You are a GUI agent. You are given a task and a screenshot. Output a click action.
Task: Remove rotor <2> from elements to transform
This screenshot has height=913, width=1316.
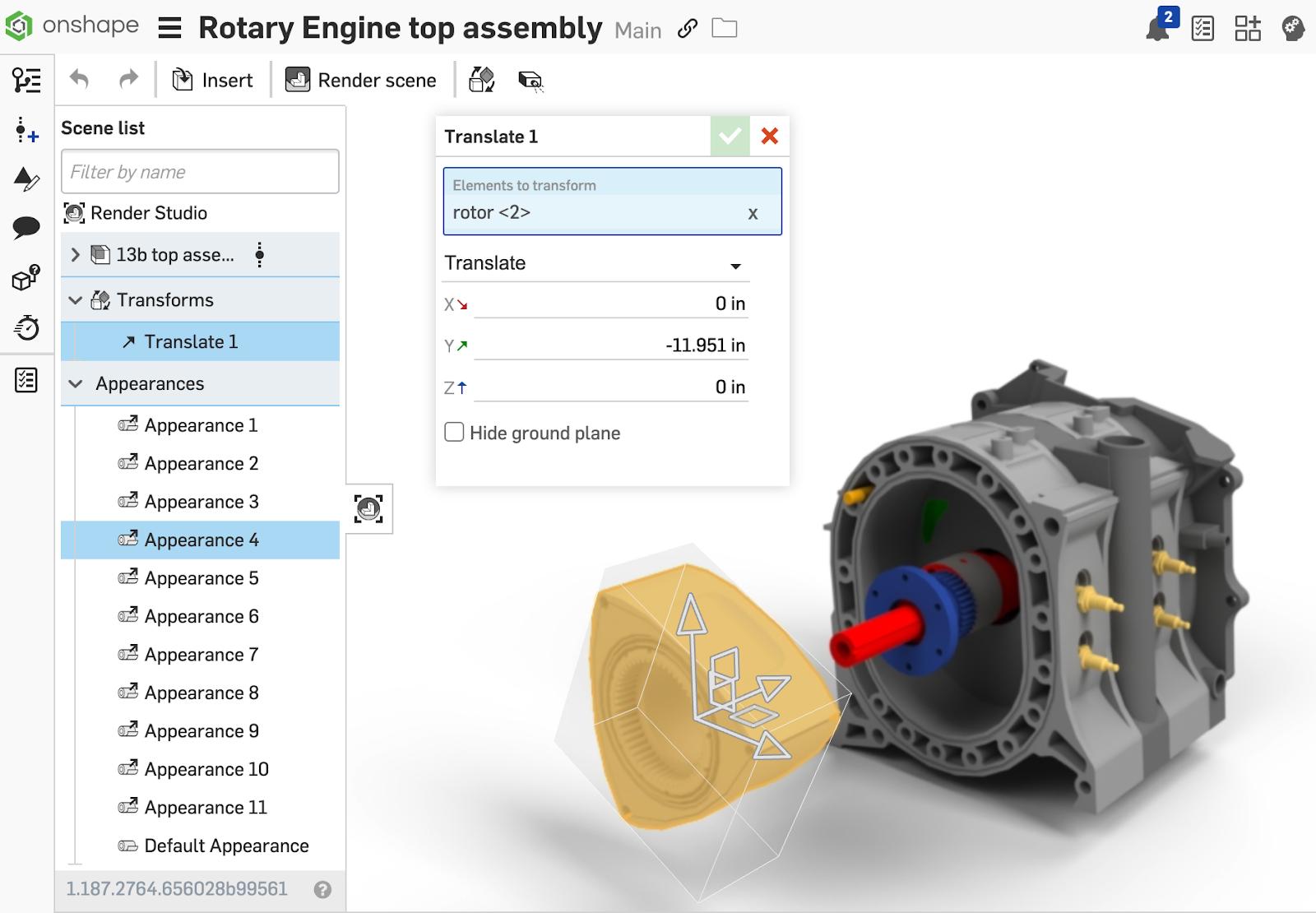pyautogui.click(x=752, y=214)
